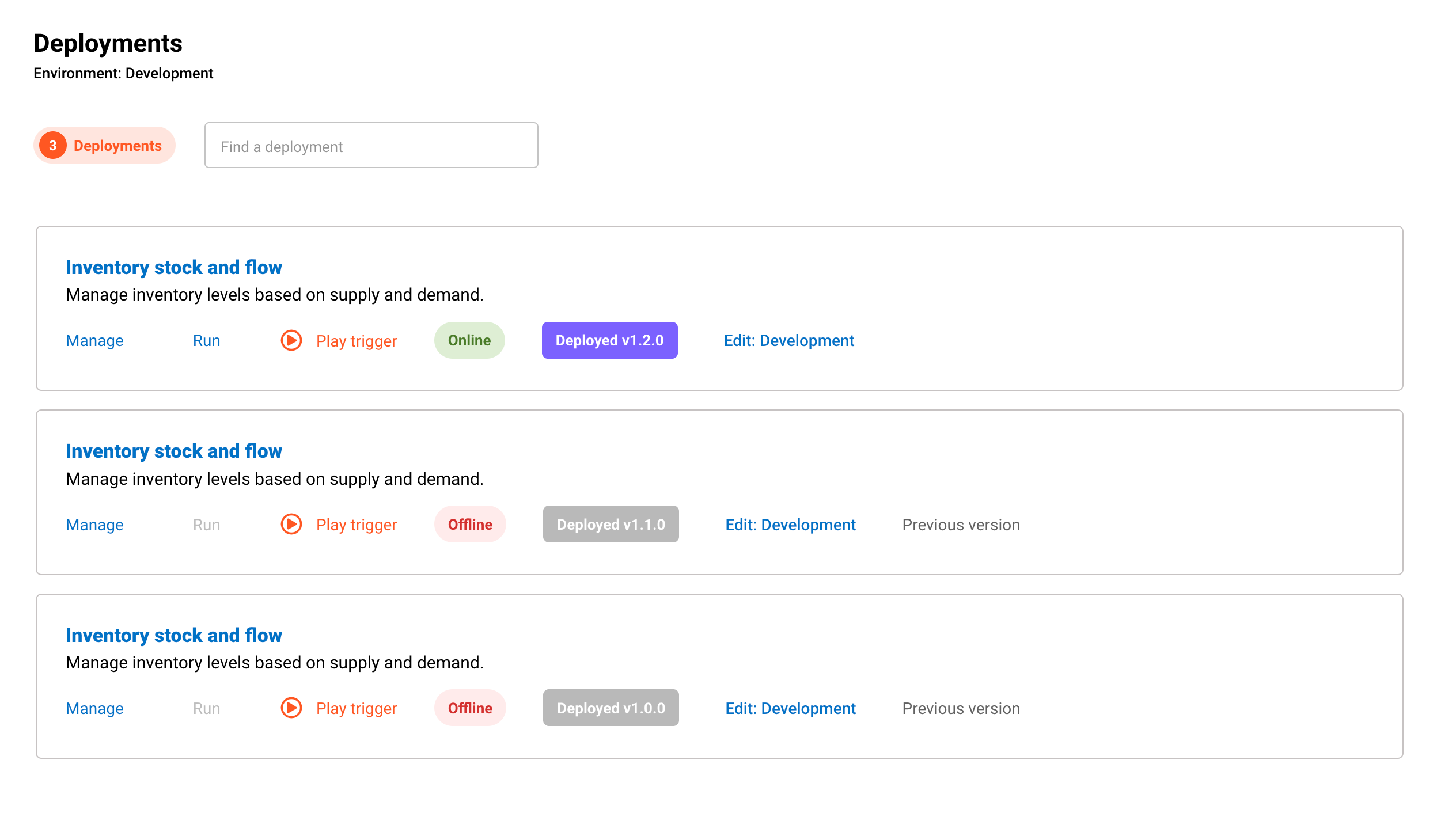Open Edit: Development on the v1.2.0 deployment
This screenshot has height=813, width=1456.
tap(789, 340)
